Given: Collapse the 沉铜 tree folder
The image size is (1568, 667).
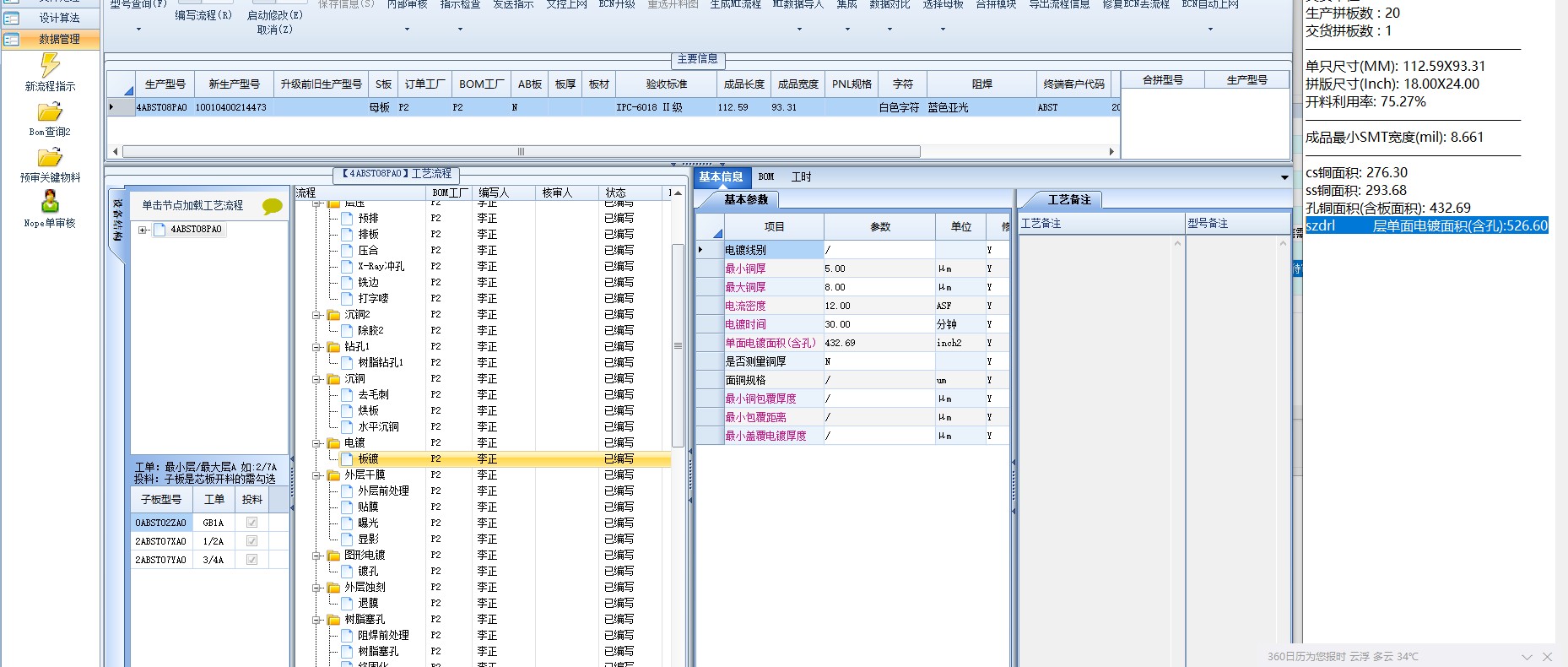Looking at the screenshot, I should click(x=317, y=379).
